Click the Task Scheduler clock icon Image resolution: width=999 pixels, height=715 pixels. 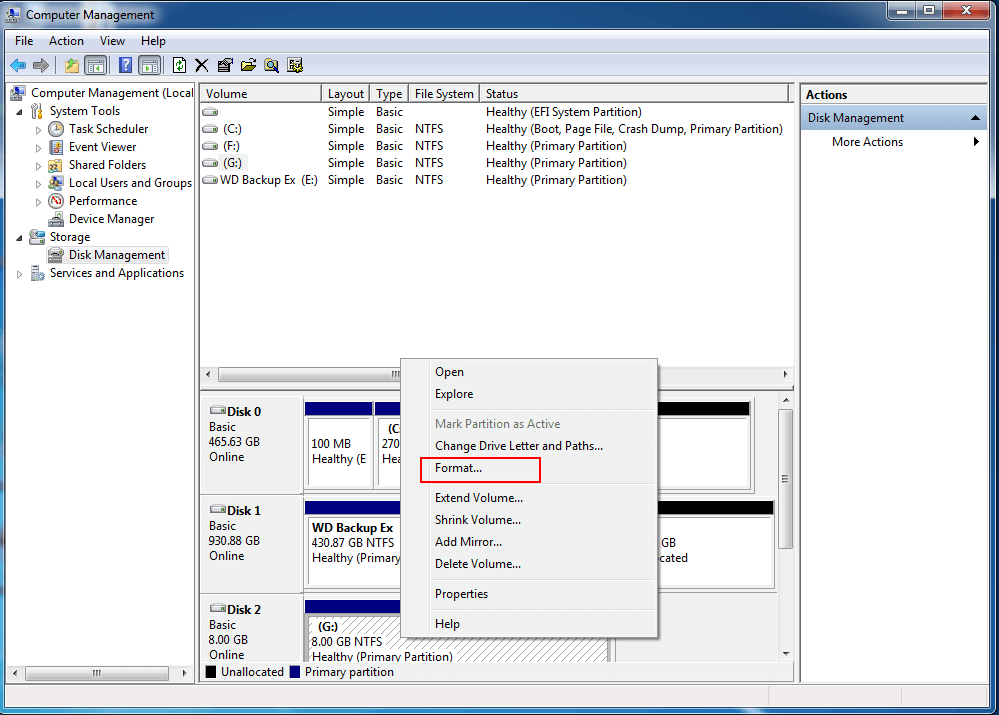click(56, 129)
